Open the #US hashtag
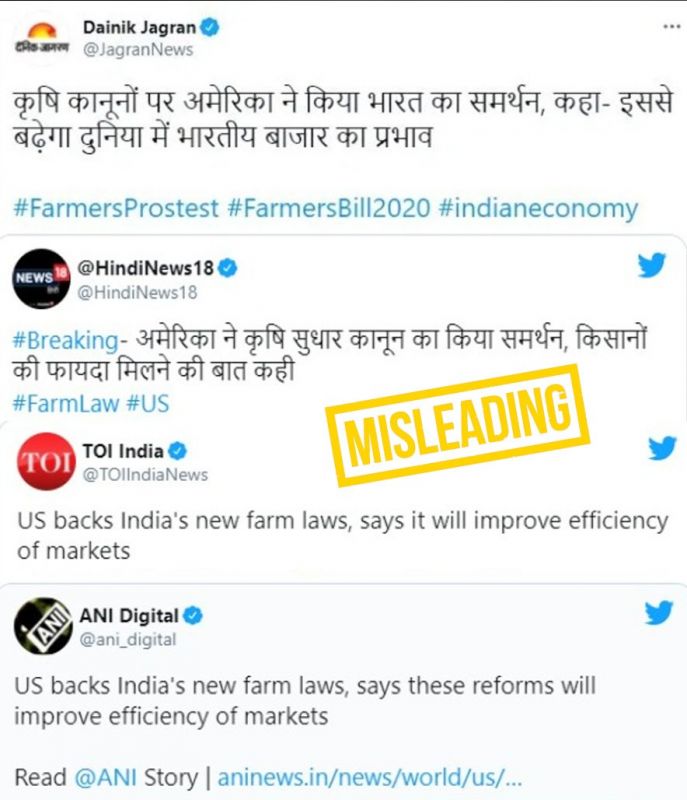687x800 pixels. pyautogui.click(x=147, y=404)
